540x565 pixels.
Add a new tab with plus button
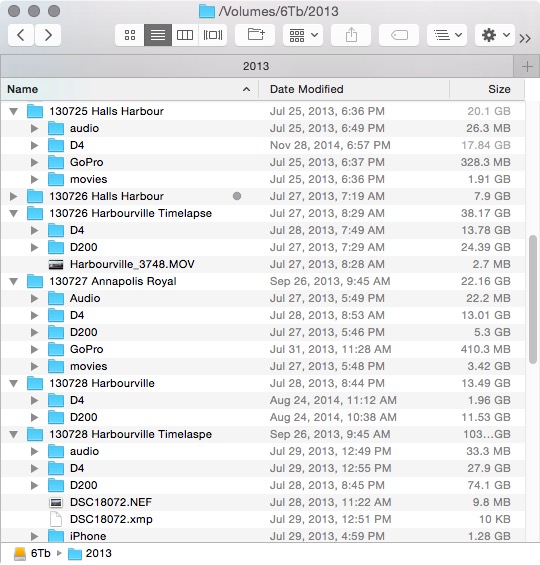click(x=527, y=67)
